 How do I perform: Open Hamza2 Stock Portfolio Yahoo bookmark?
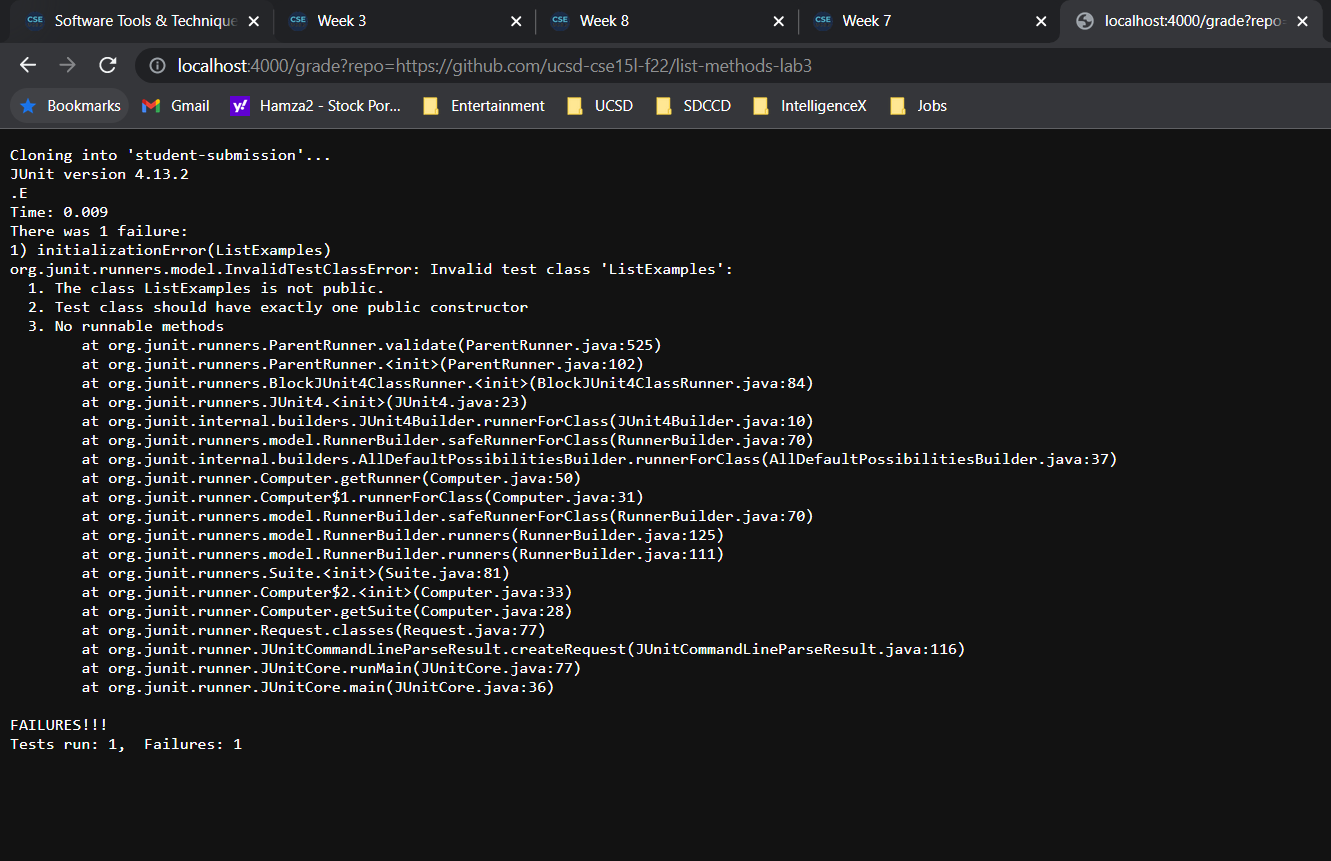[x=316, y=106]
